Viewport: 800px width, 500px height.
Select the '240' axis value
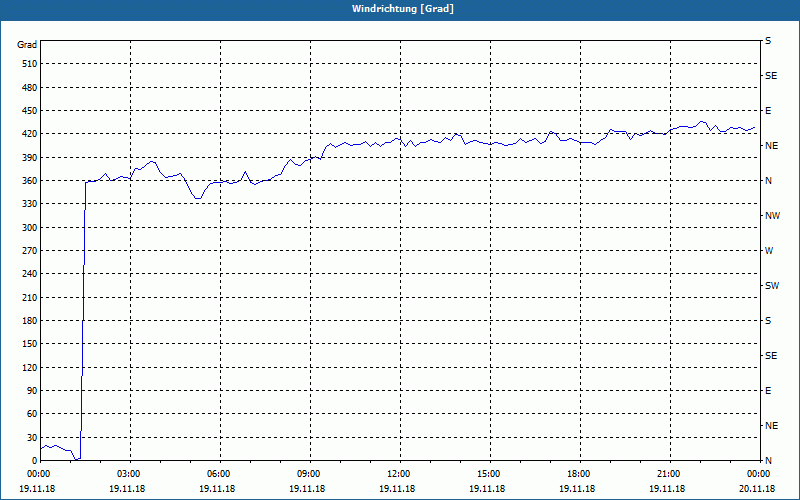[x=30, y=273]
